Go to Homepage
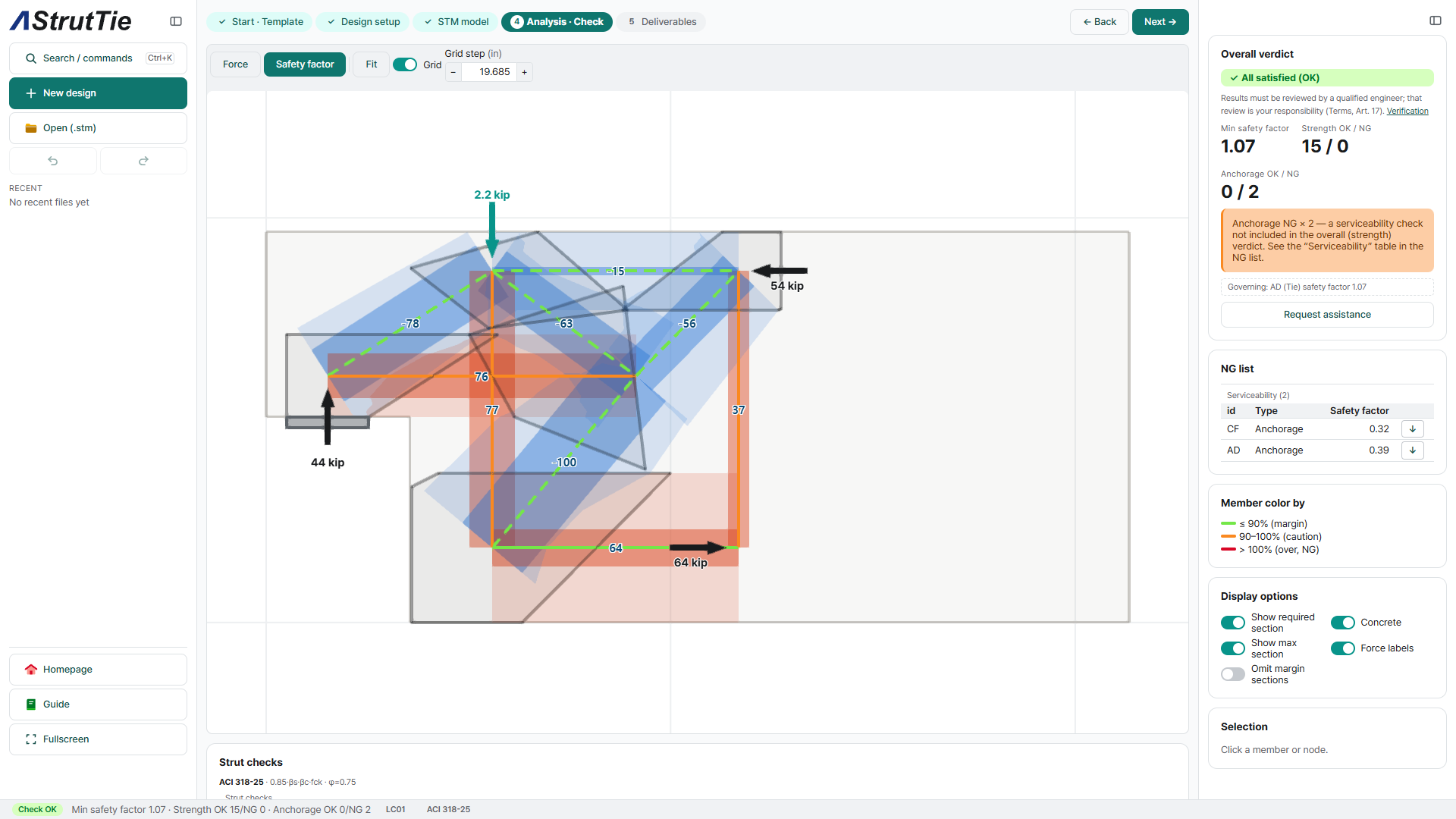The height and width of the screenshot is (819, 1456). click(98, 670)
